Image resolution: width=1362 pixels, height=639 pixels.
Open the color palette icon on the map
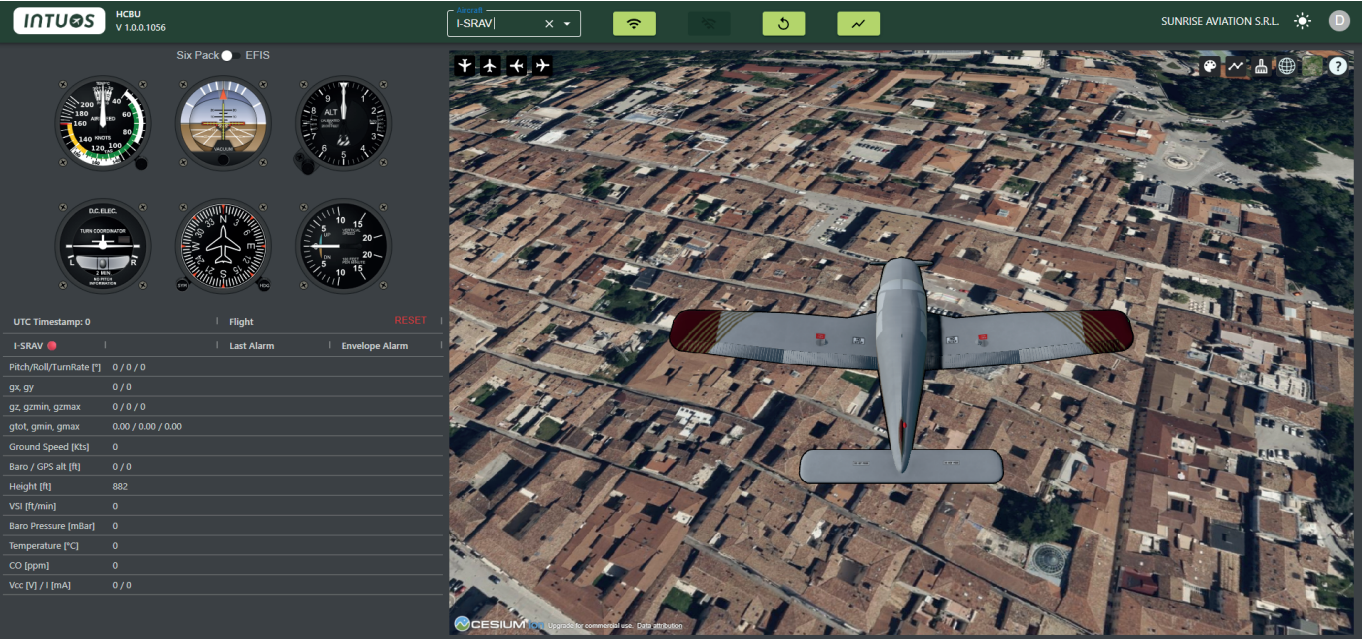coord(1210,66)
